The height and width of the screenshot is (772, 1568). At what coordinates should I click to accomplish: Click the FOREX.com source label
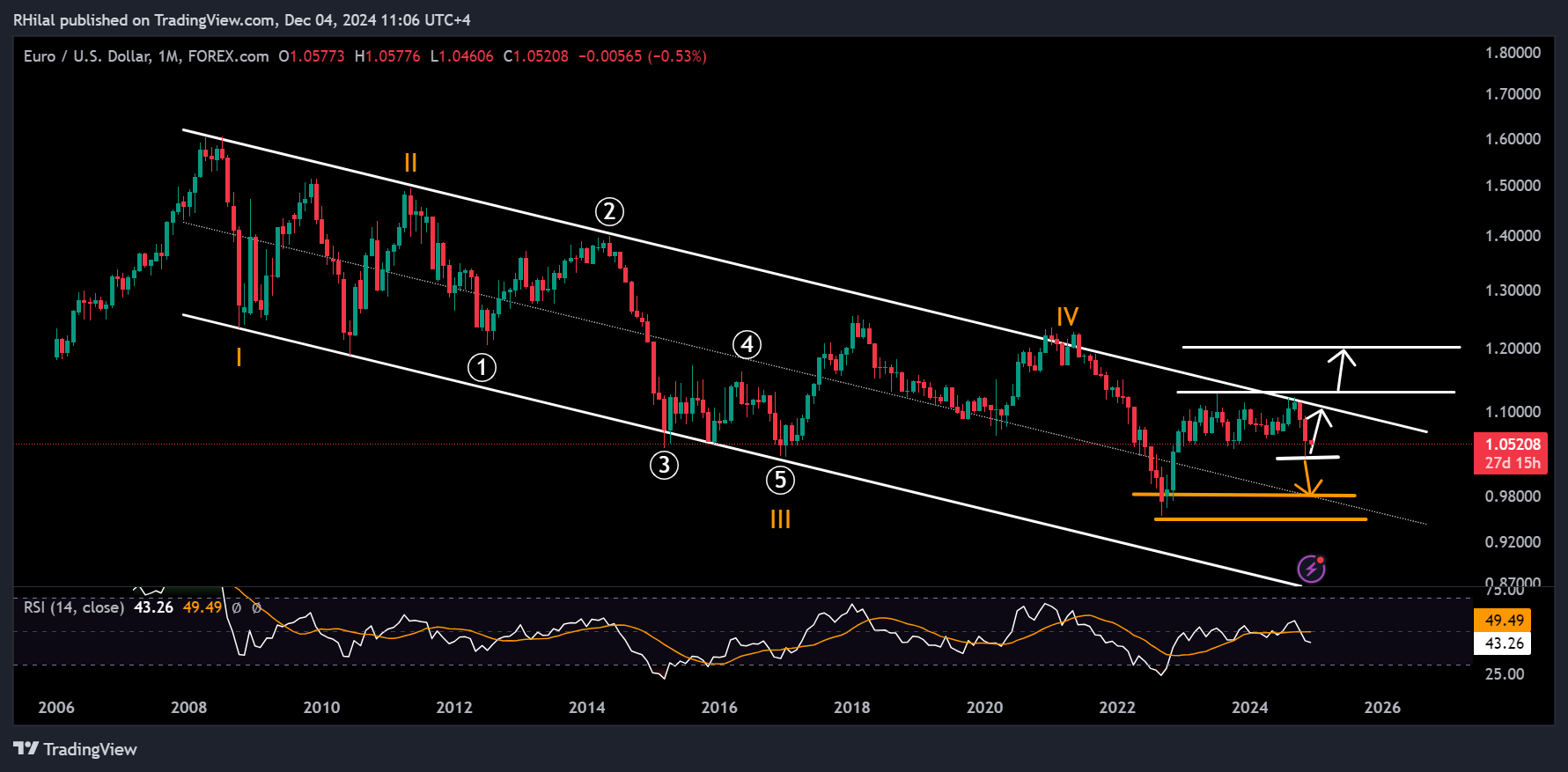[x=228, y=56]
